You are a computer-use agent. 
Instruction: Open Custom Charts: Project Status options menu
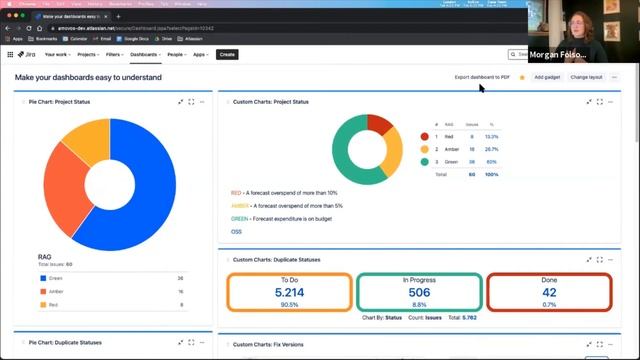coord(611,102)
